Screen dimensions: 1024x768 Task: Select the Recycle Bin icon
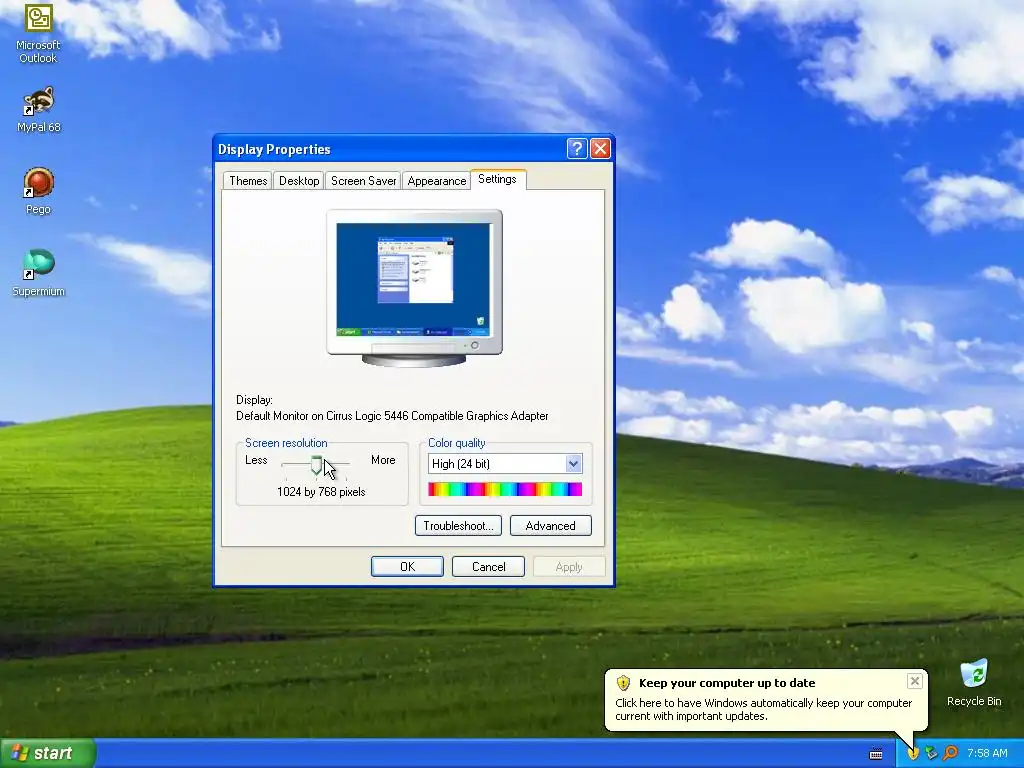pyautogui.click(x=974, y=682)
